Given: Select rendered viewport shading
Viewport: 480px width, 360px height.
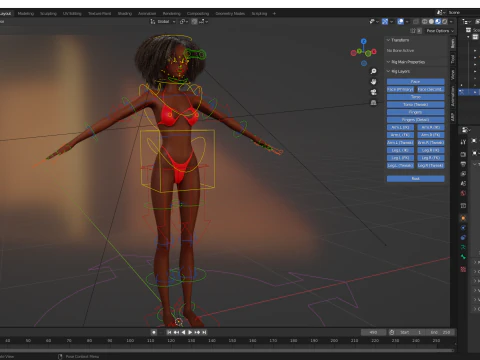Looking at the screenshot, I should pos(444,22).
